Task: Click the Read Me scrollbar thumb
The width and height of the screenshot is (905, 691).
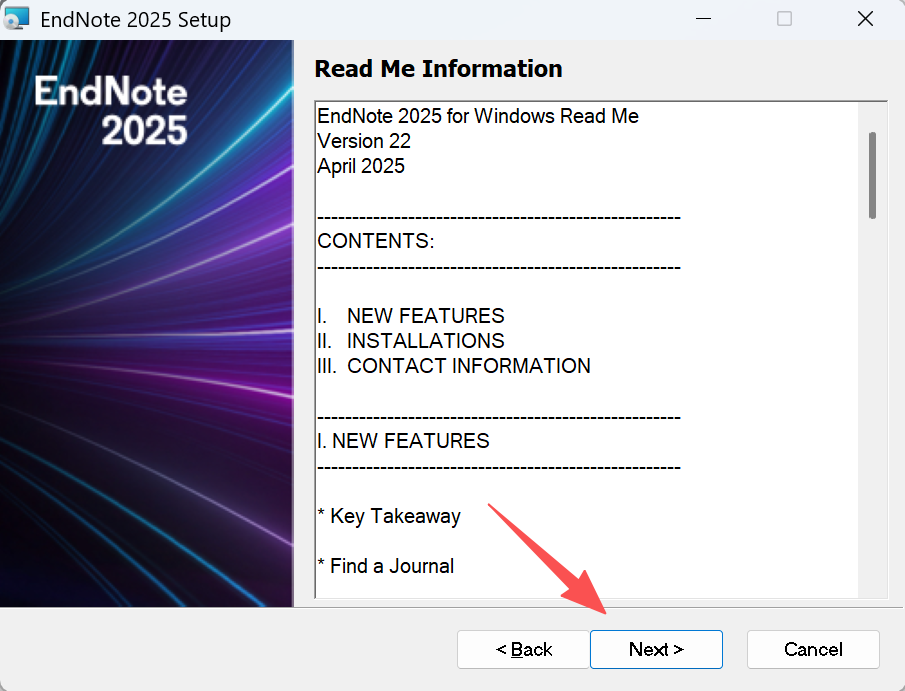Action: point(872,175)
